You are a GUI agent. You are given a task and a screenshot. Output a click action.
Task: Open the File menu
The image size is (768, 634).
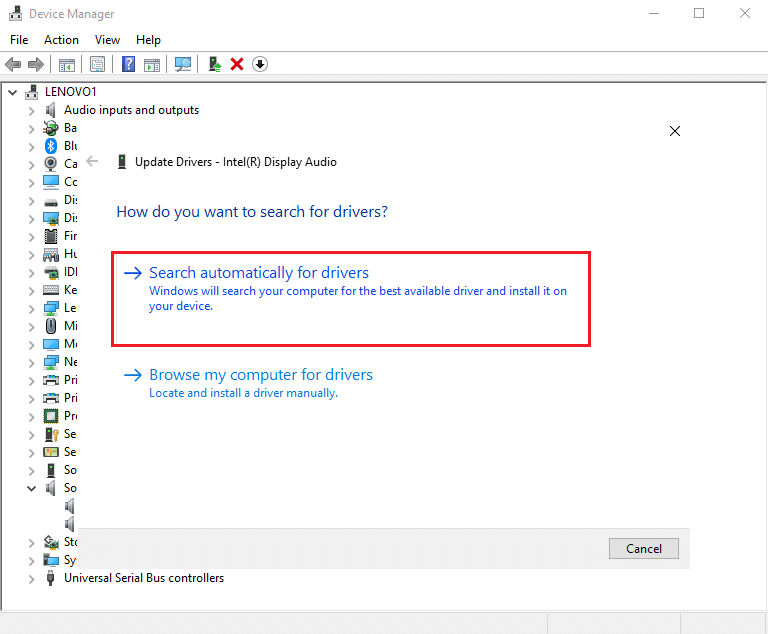19,40
